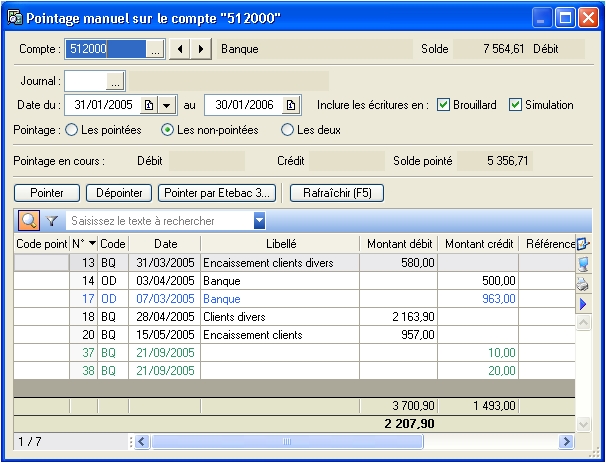606x463 pixels.
Task: Click Pointer par Etebac 3... button
Action: coord(217,193)
